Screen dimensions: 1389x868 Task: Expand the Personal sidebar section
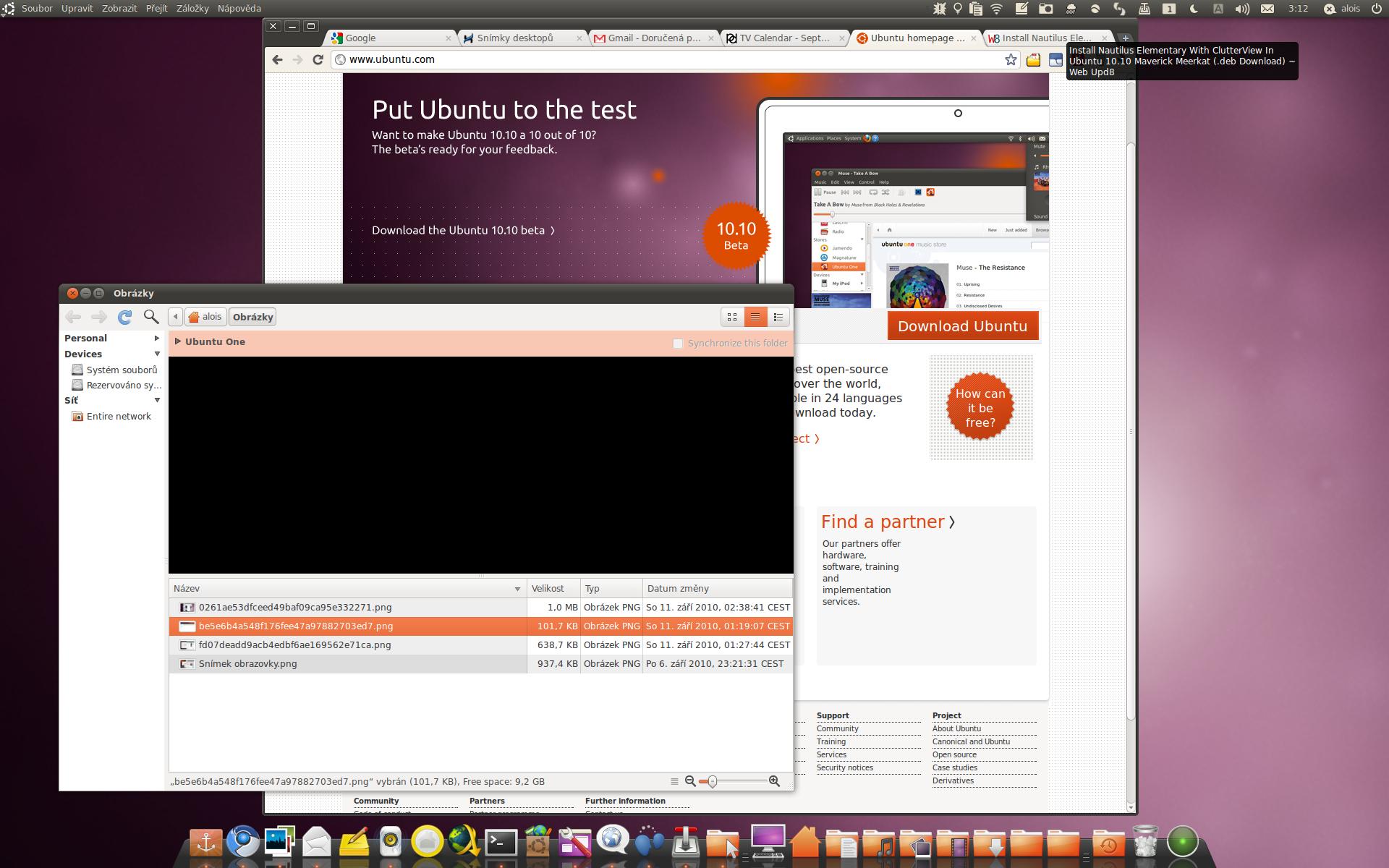click(157, 339)
